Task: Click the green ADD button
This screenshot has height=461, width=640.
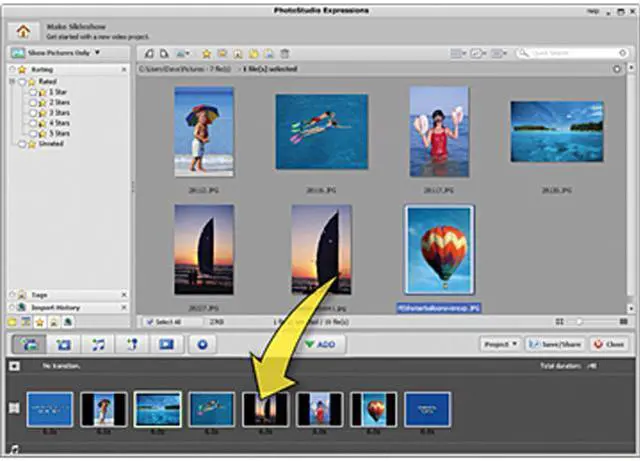Action: [321, 344]
